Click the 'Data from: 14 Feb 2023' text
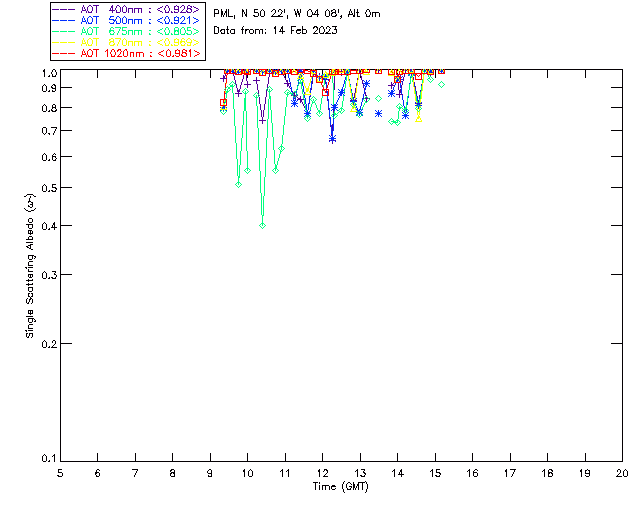Image resolution: width=640 pixels, height=512 pixels. point(276,31)
